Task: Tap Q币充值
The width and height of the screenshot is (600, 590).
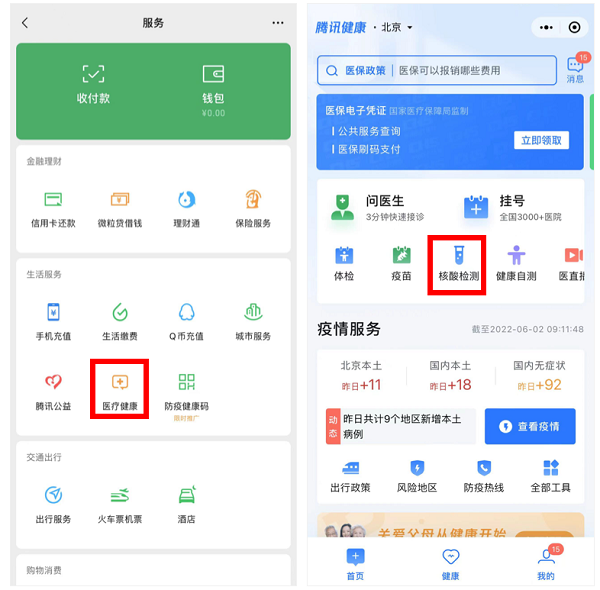Action: pyautogui.click(x=186, y=322)
